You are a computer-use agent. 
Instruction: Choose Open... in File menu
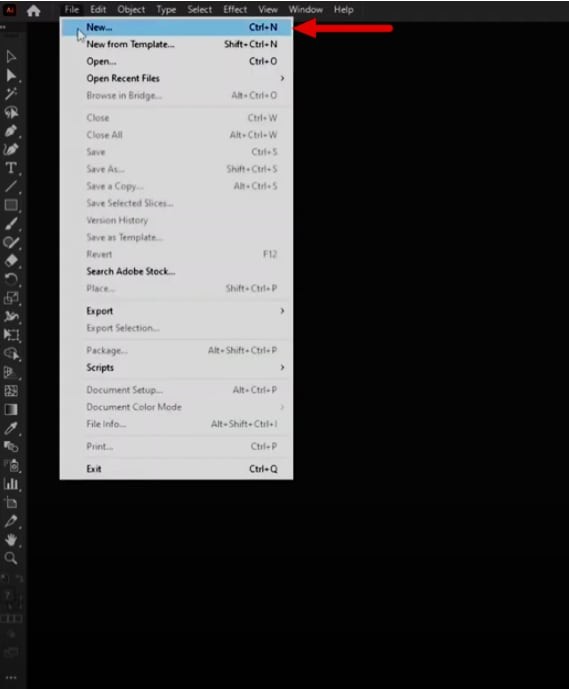point(176,61)
